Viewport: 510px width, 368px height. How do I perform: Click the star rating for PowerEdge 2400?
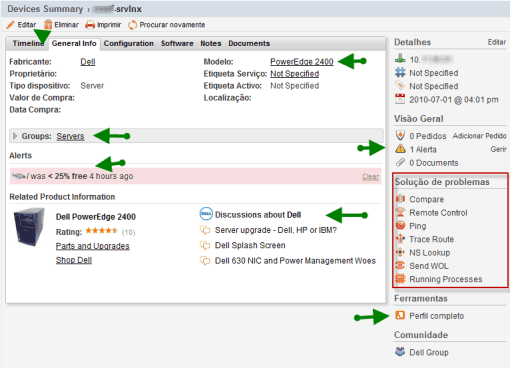coord(102,231)
